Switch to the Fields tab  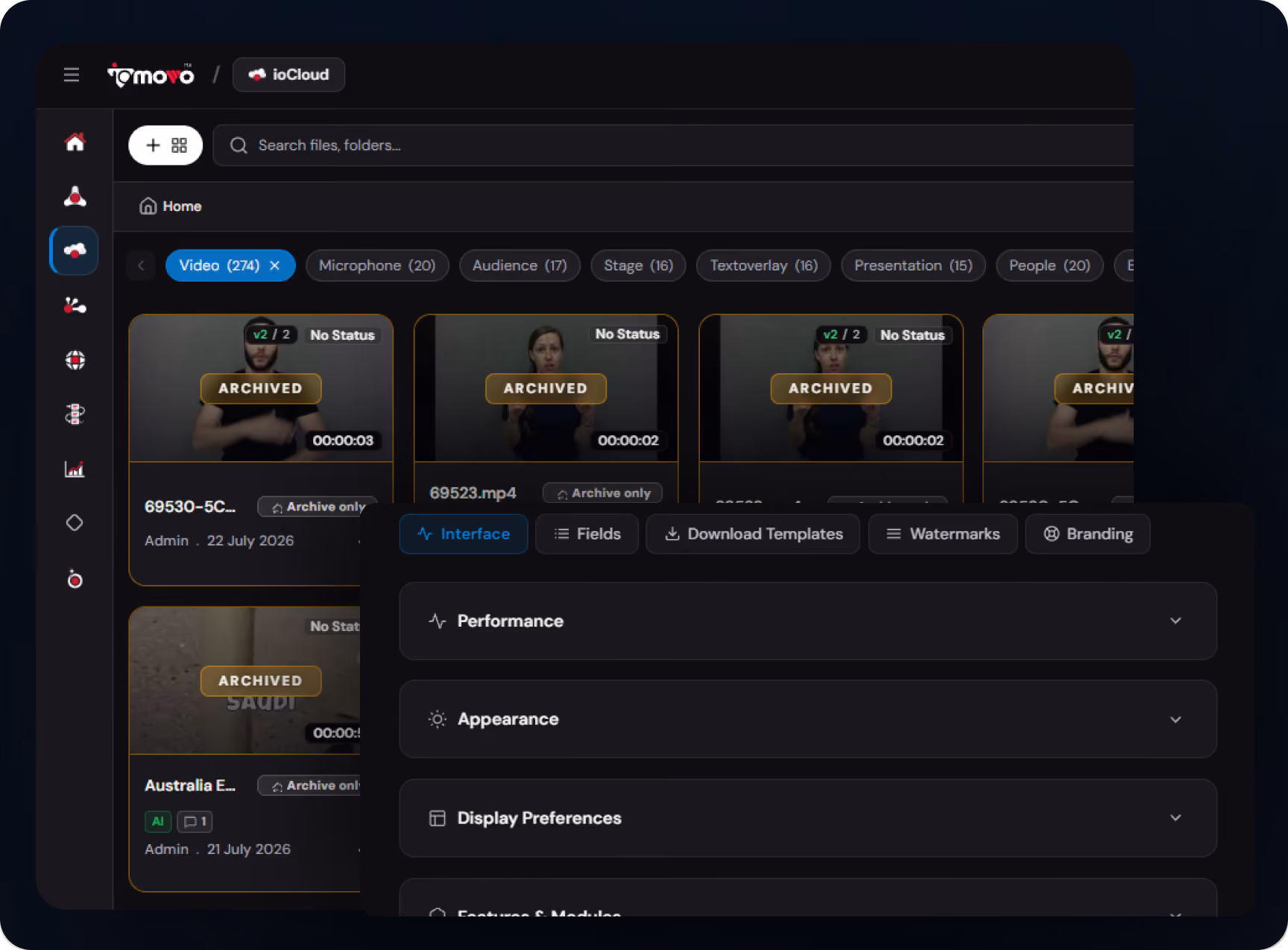(x=587, y=534)
